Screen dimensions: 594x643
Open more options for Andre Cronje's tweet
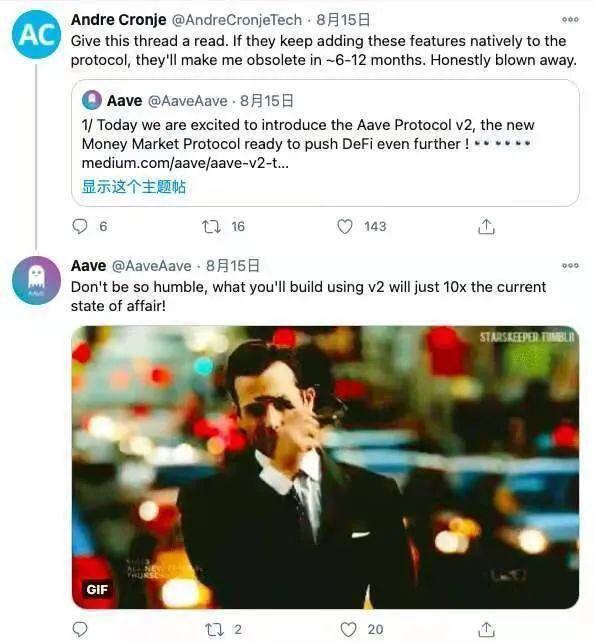point(570,19)
